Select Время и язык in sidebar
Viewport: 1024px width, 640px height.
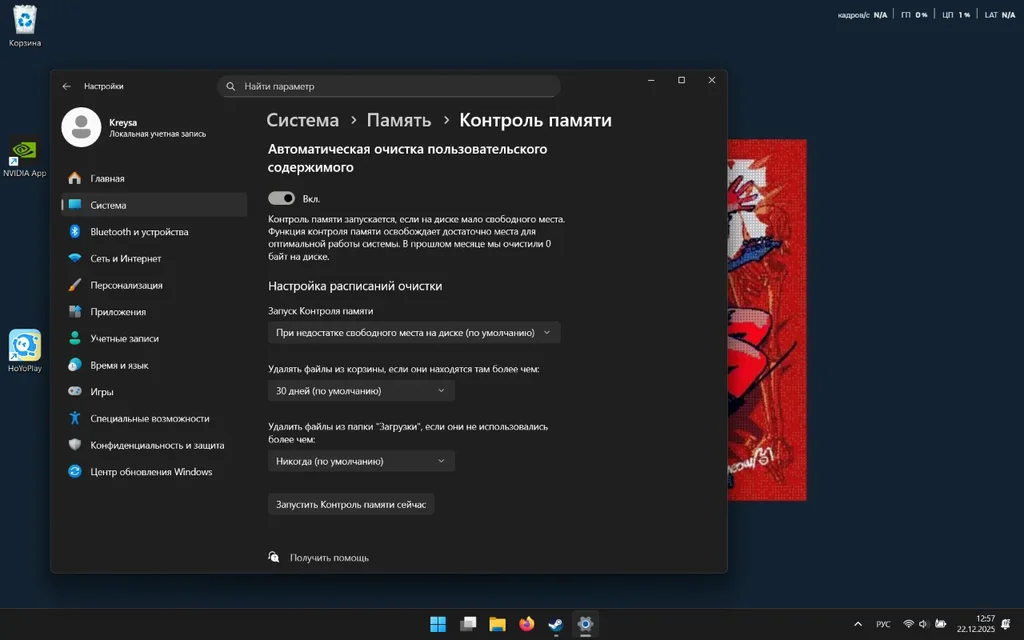(119, 365)
